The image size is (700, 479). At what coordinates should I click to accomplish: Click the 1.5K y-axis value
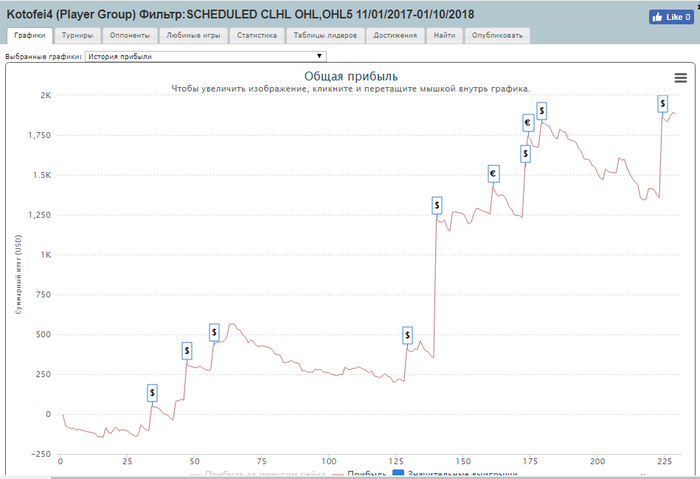[x=42, y=175]
